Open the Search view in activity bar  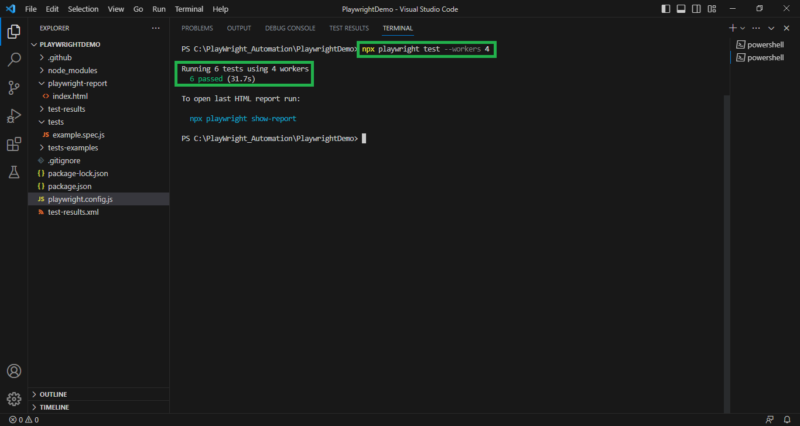[x=14, y=59]
